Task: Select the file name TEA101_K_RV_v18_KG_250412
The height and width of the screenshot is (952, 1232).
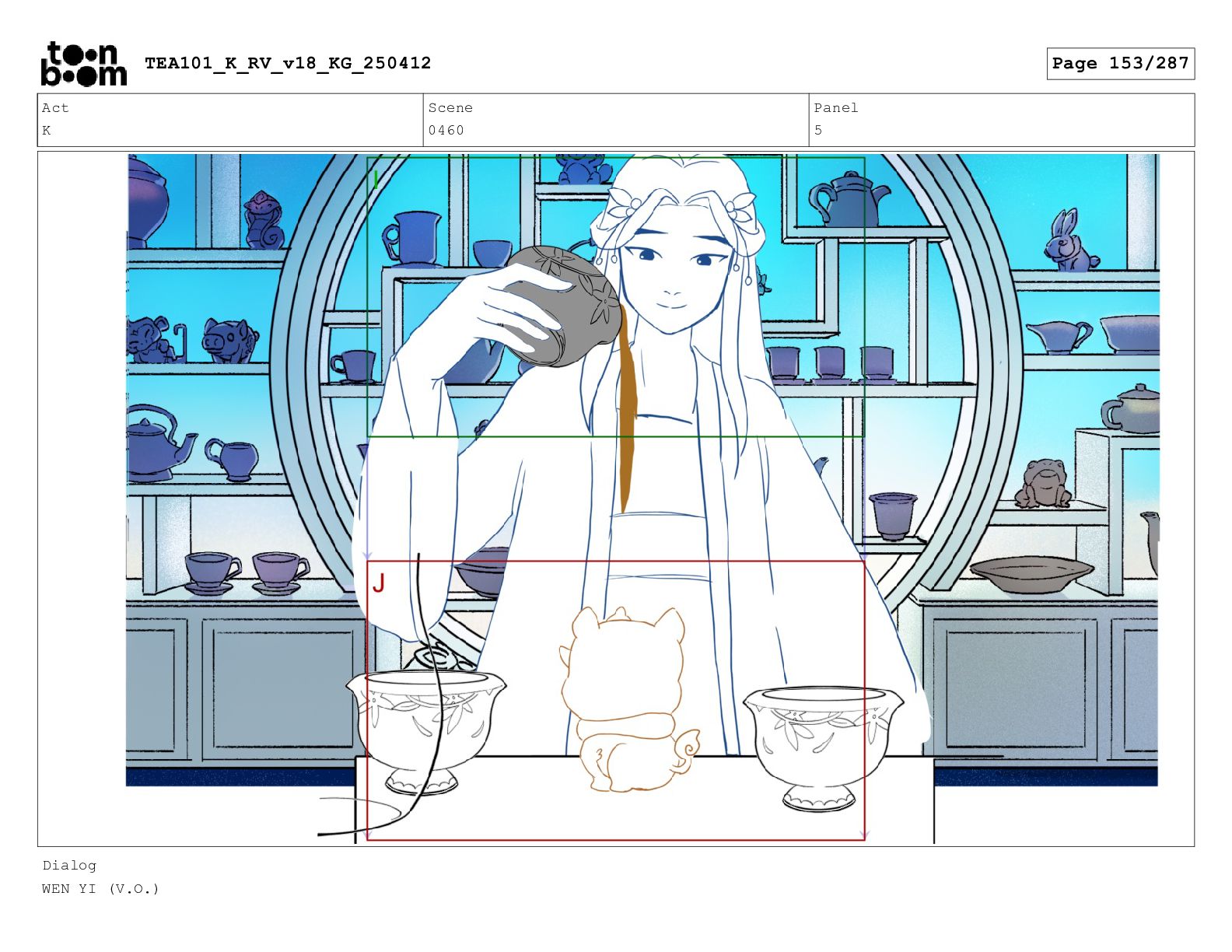Action: point(288,63)
